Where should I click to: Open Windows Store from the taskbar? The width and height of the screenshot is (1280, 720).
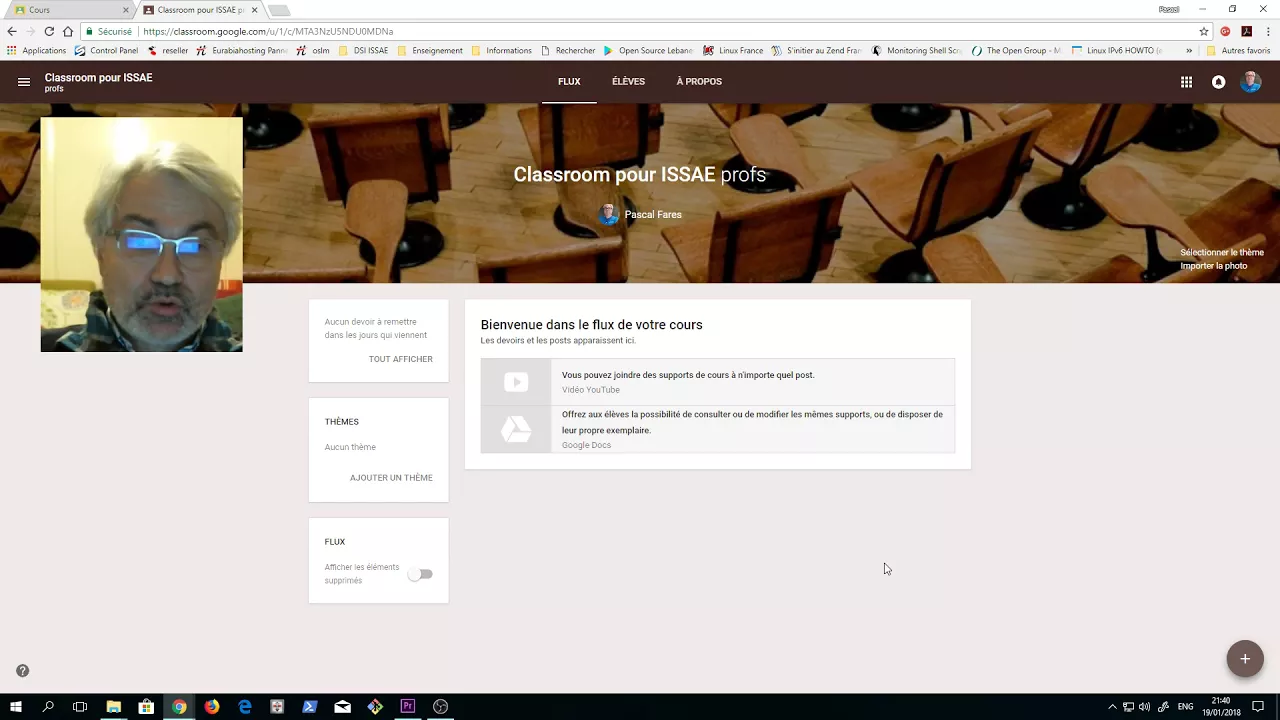coord(146,706)
